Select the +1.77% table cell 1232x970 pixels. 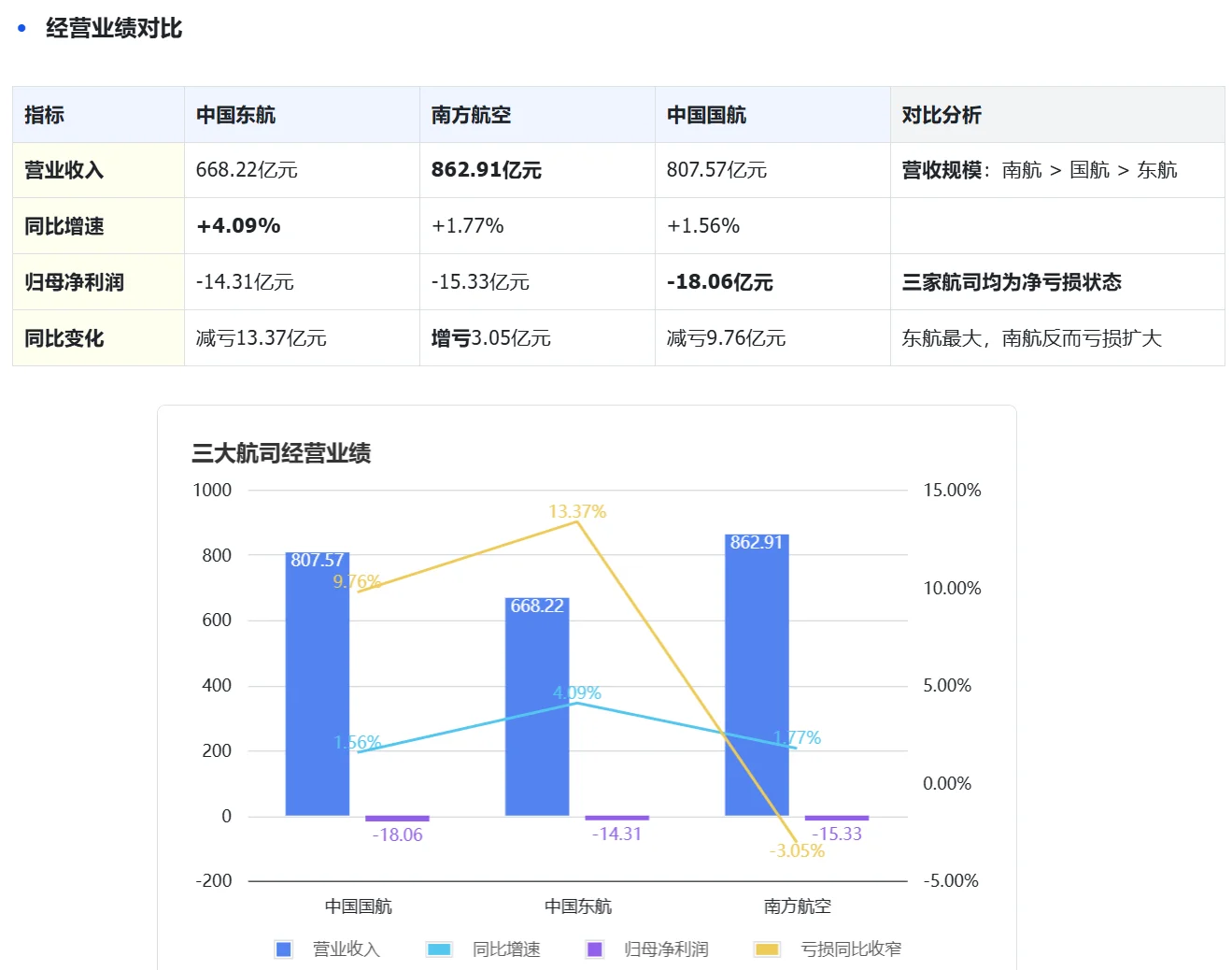click(x=537, y=226)
